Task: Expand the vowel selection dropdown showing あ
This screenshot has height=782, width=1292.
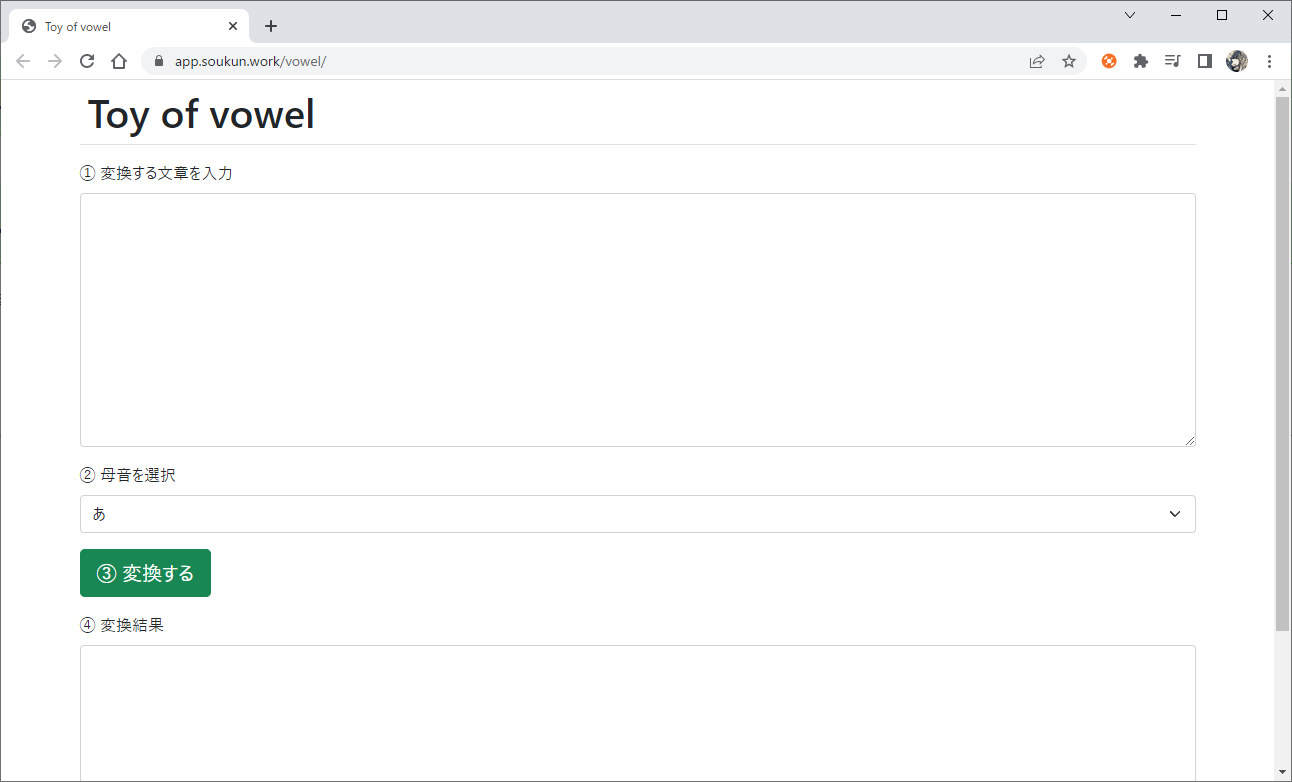Action: coord(637,514)
